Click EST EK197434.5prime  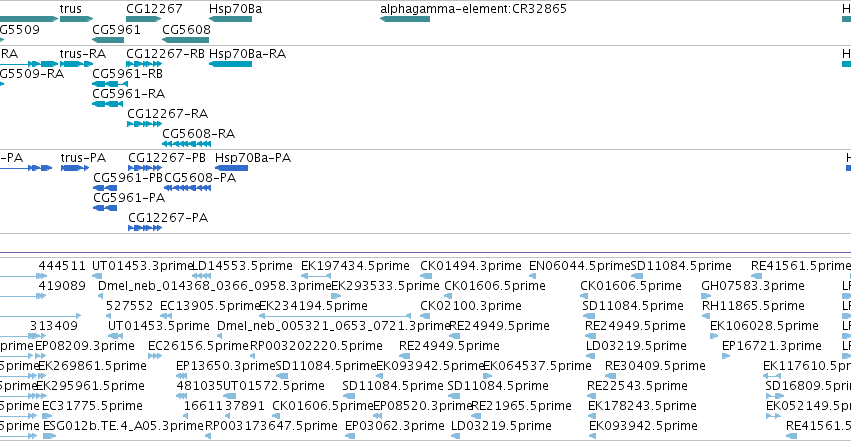coord(355,266)
